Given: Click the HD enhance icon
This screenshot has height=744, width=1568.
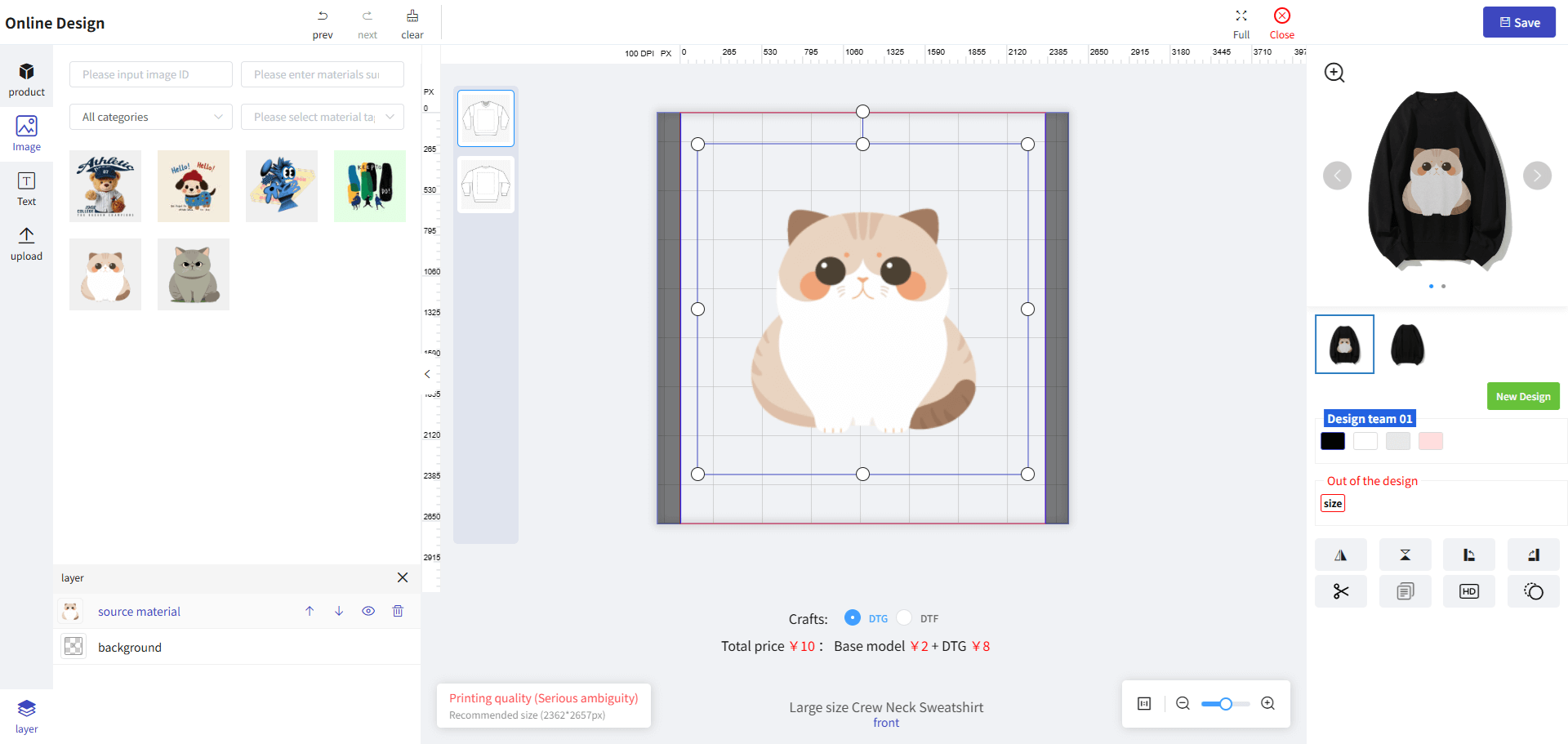Looking at the screenshot, I should tap(1468, 591).
